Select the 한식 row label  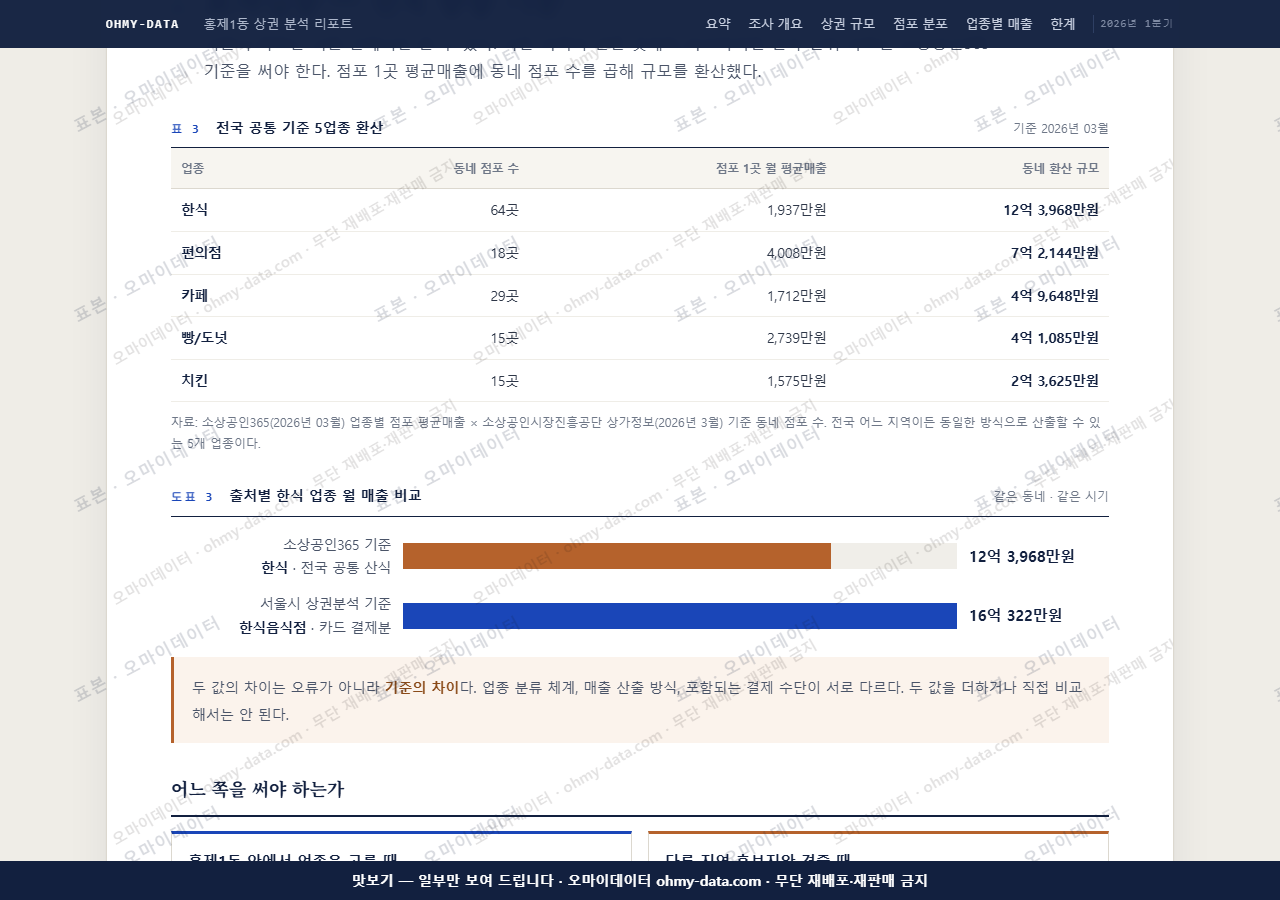(195, 210)
